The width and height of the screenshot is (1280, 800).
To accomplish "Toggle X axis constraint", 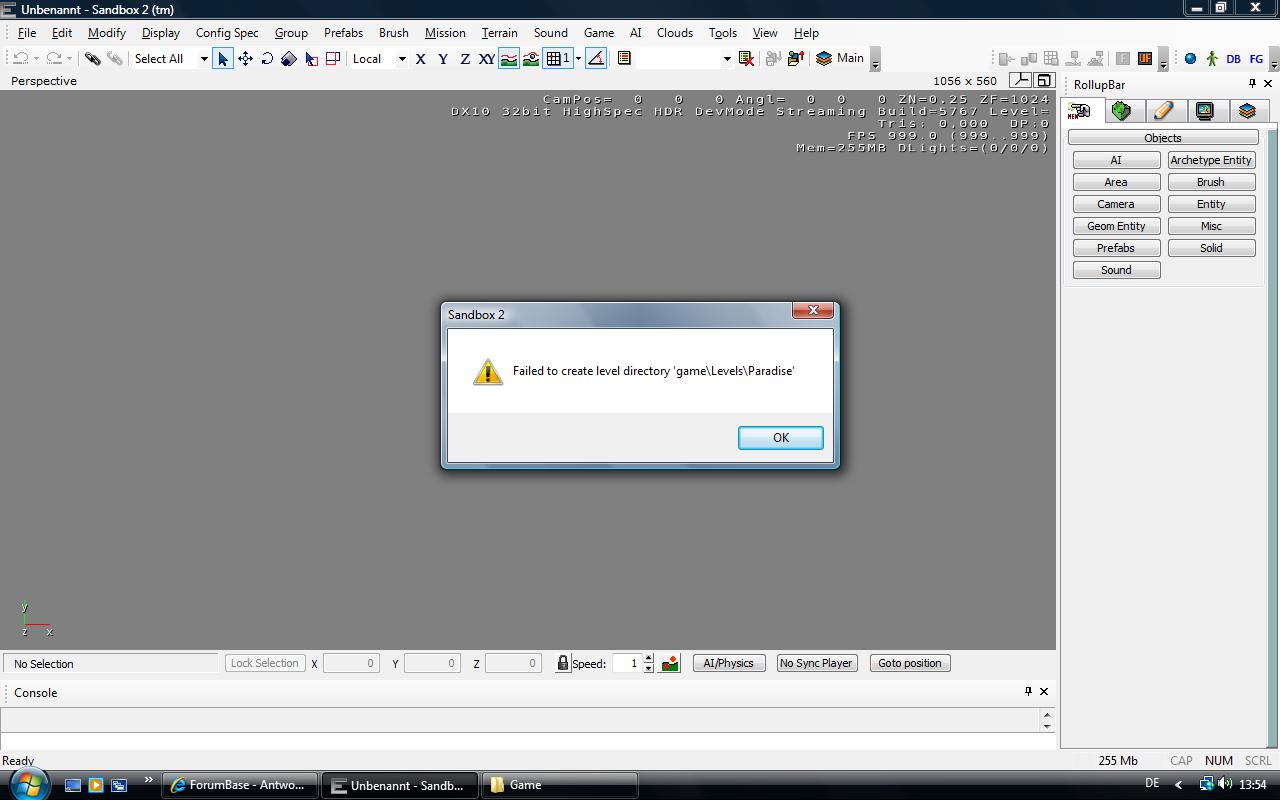I will (x=421, y=59).
